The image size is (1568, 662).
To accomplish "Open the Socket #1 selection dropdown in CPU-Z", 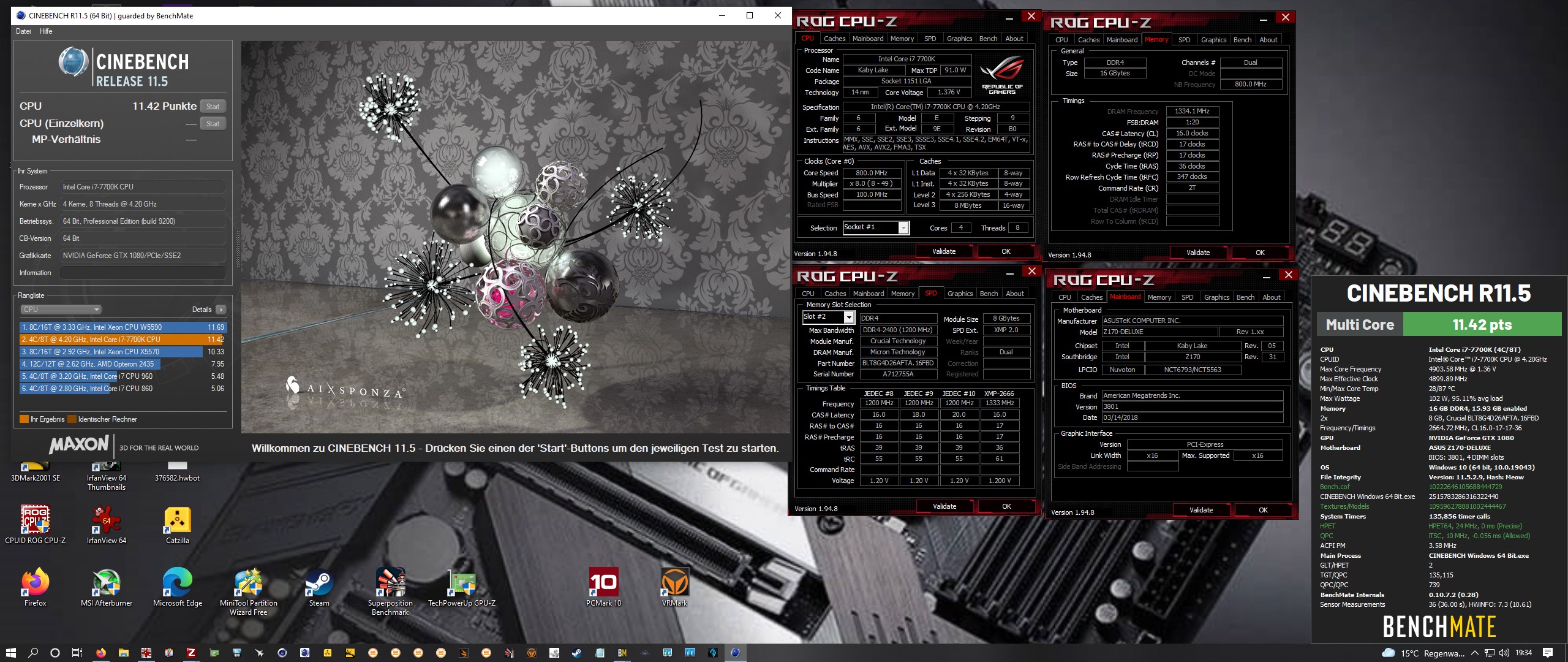I will point(876,227).
